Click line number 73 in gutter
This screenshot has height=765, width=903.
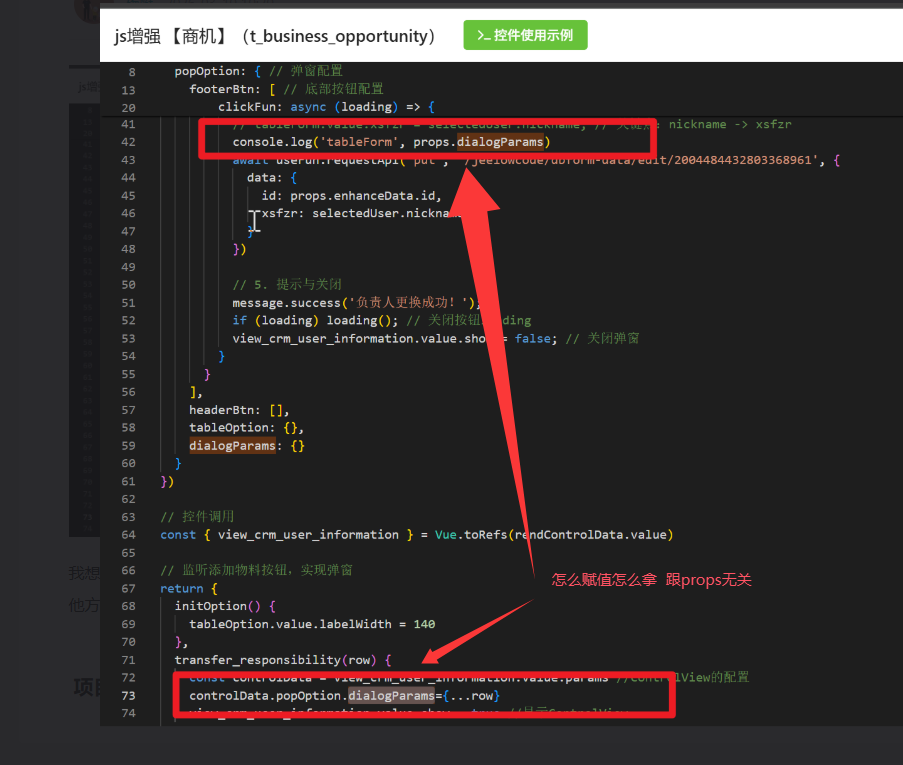point(127,695)
